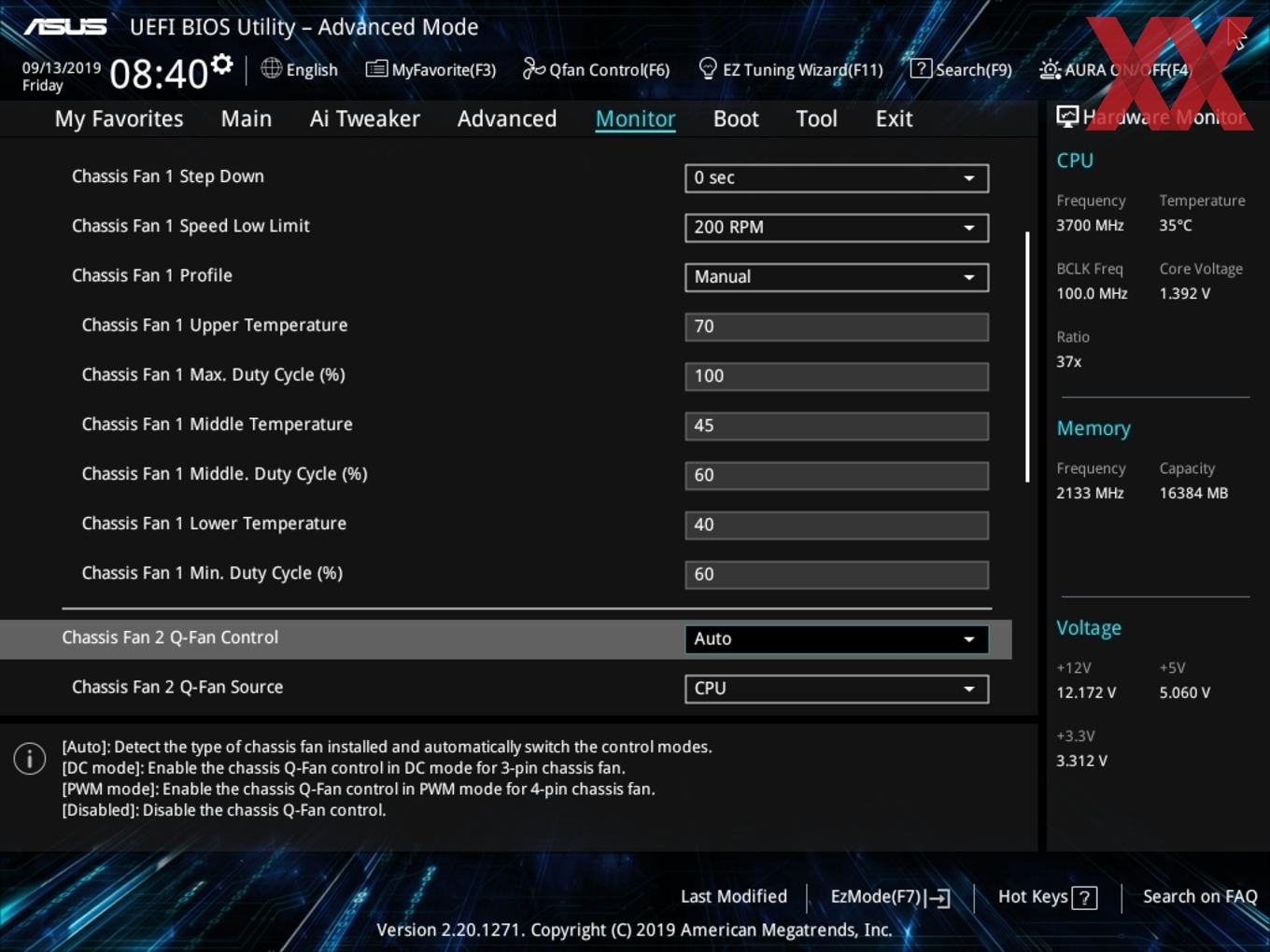Click the 08:40 clock time

159,74
